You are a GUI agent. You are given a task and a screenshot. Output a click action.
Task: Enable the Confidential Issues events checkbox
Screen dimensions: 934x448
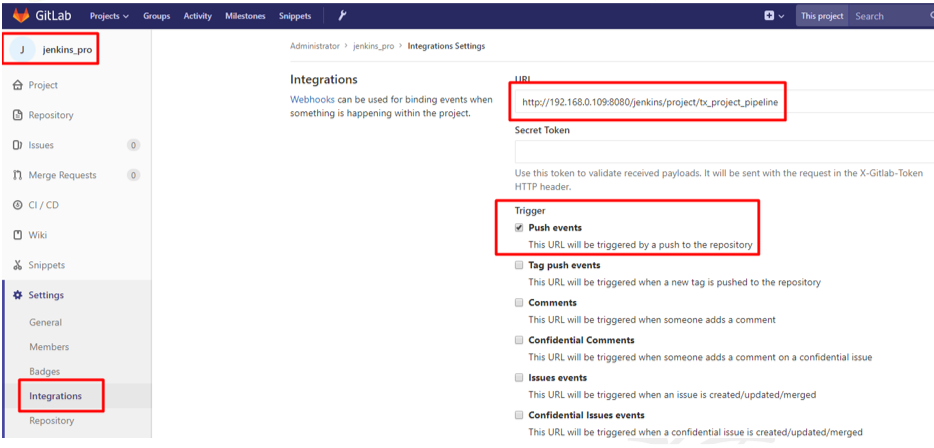click(x=519, y=415)
